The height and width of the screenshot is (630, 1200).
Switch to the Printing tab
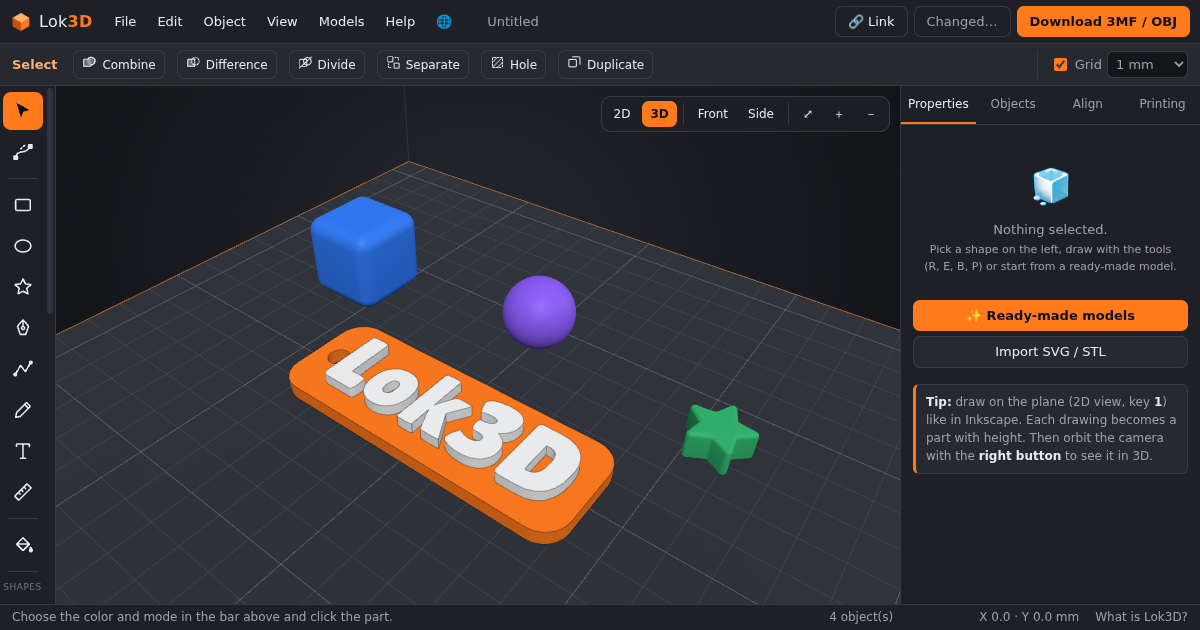[x=1162, y=104]
